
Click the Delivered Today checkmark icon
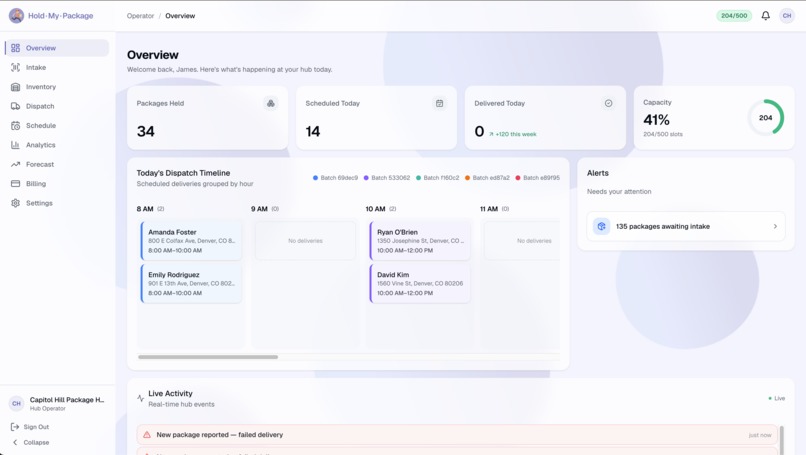[608, 103]
